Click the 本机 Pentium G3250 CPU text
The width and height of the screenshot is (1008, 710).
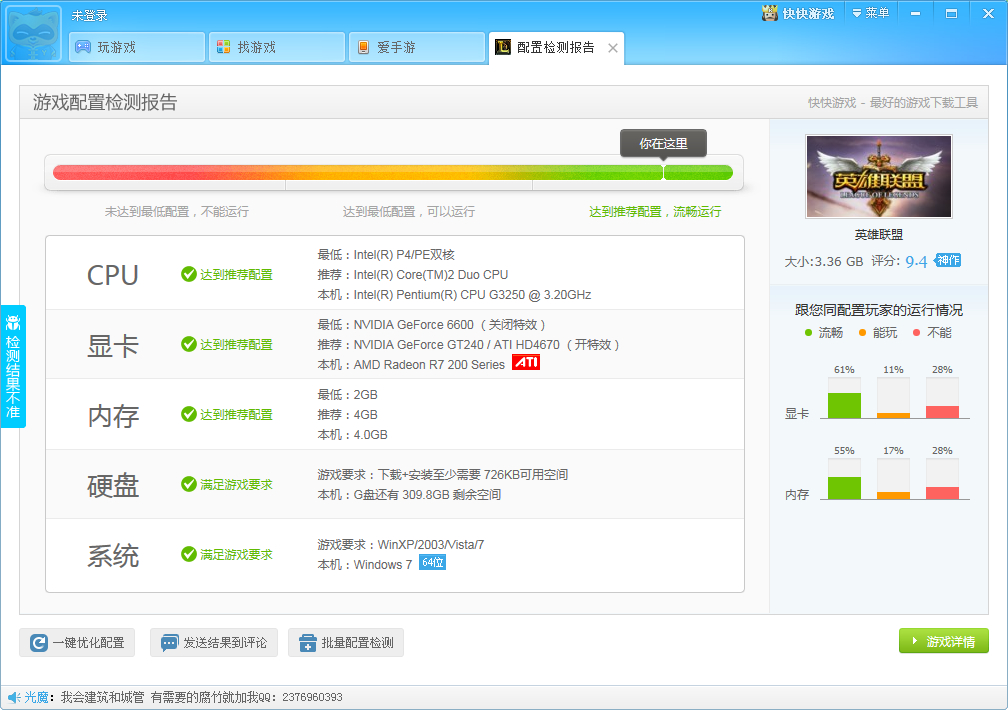(x=454, y=295)
